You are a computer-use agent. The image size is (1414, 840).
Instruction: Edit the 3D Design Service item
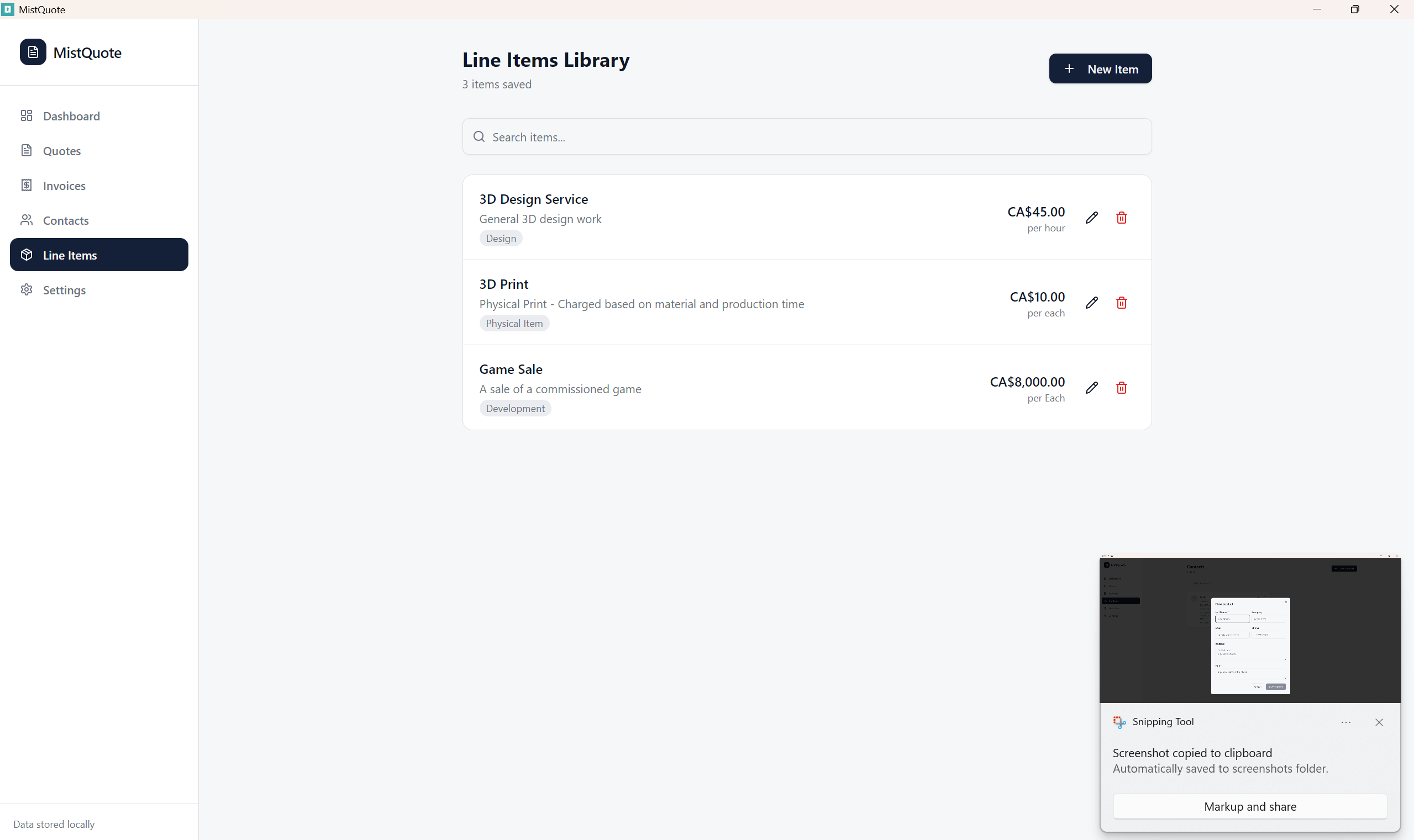point(1091,218)
